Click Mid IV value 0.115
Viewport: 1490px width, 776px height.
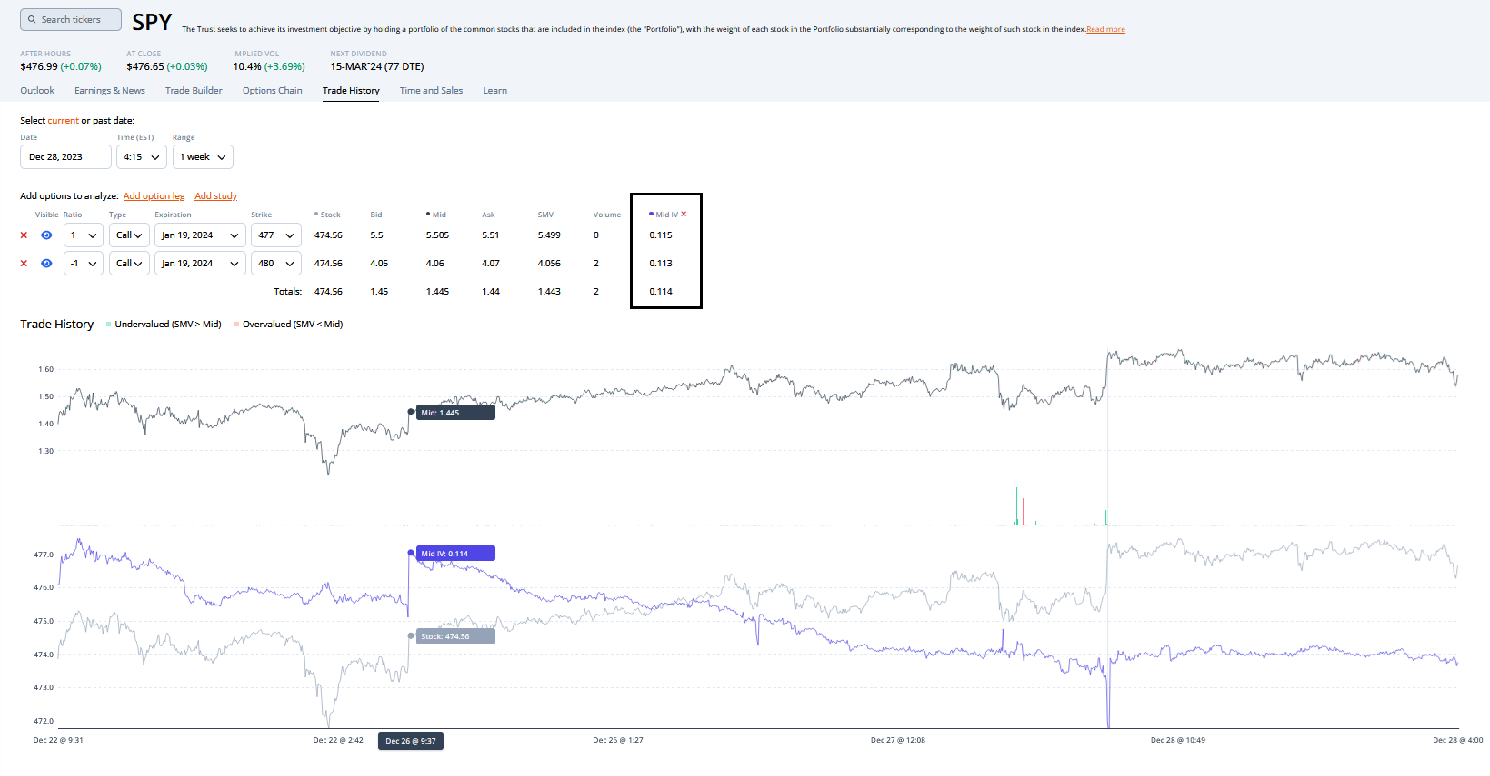[x=660, y=235]
